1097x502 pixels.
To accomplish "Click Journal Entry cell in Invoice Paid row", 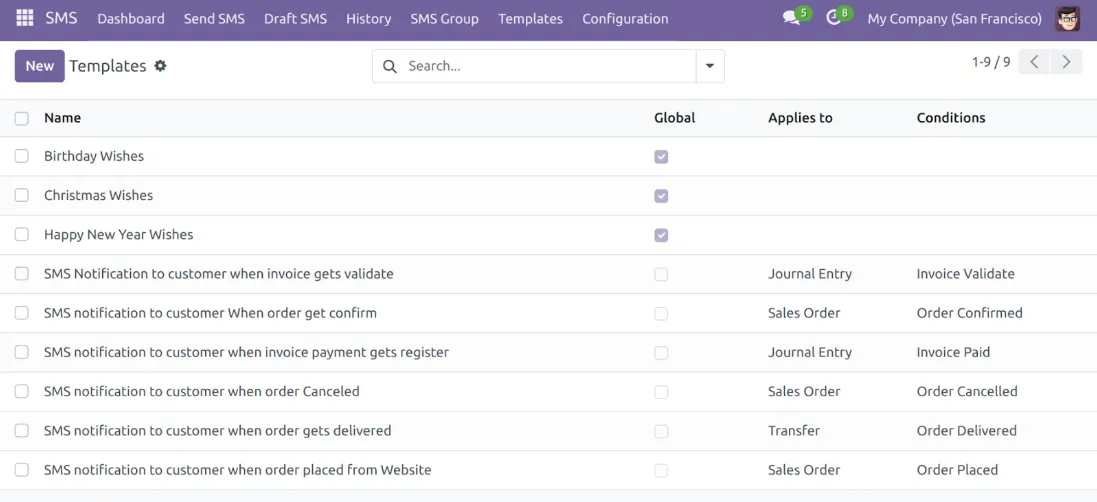I will 810,352.
